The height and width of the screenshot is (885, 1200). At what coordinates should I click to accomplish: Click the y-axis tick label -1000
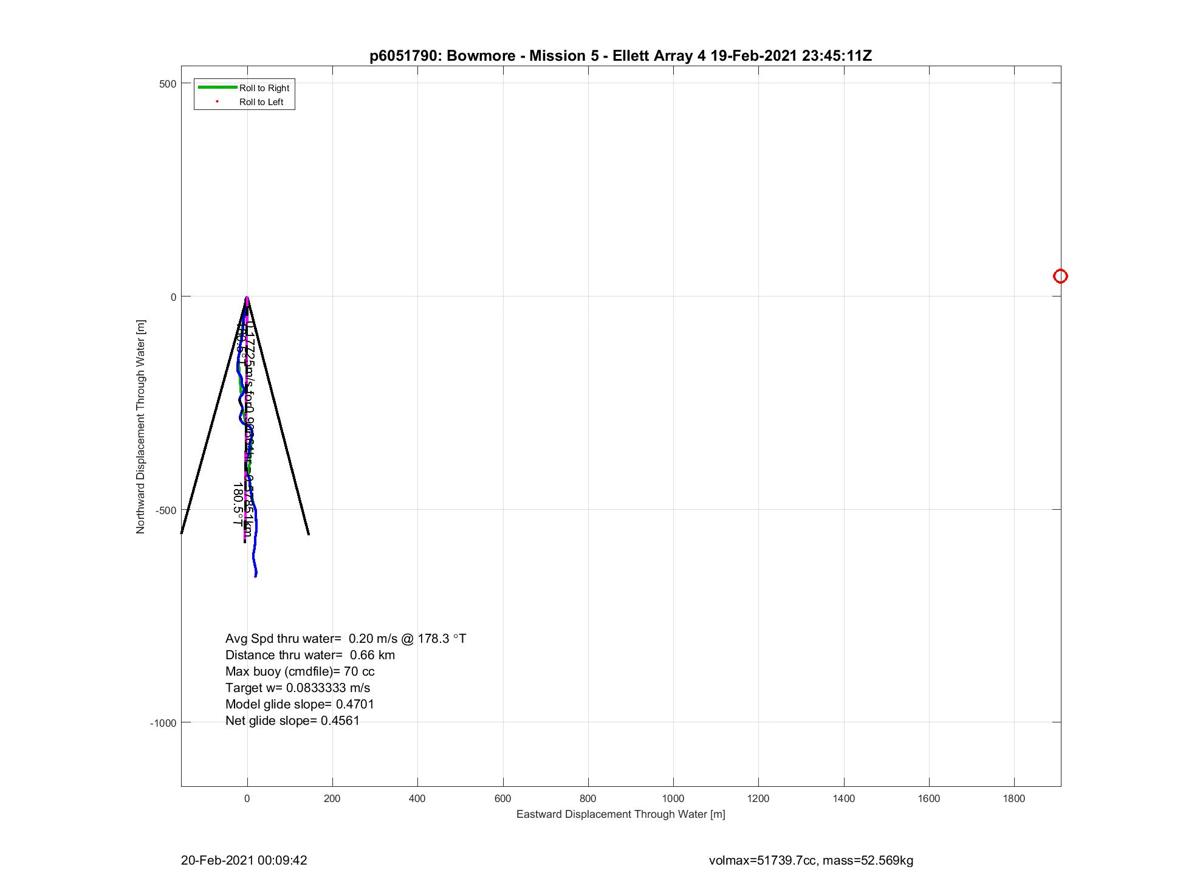(x=162, y=723)
